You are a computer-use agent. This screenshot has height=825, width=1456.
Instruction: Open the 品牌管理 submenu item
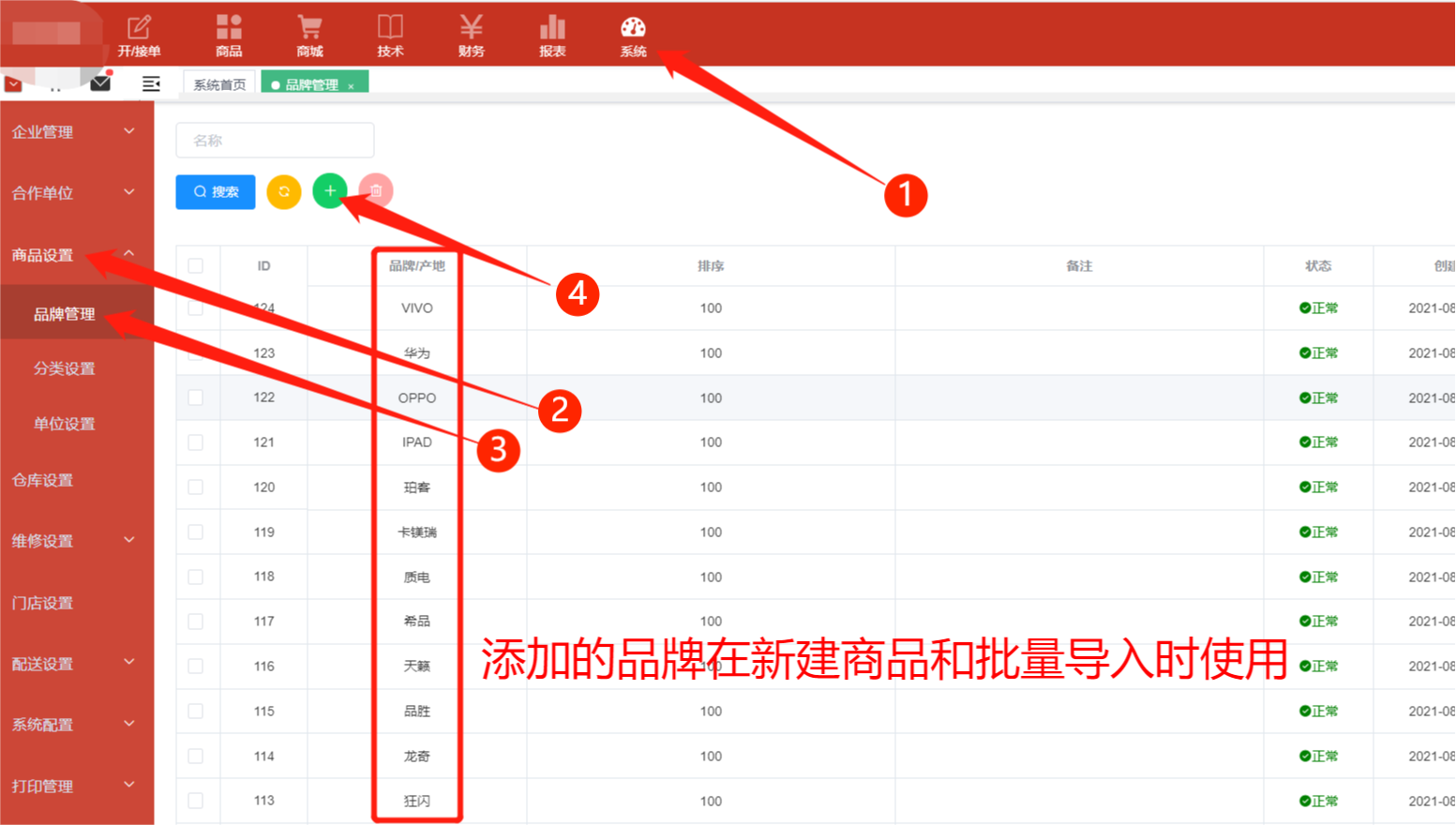coord(77,314)
